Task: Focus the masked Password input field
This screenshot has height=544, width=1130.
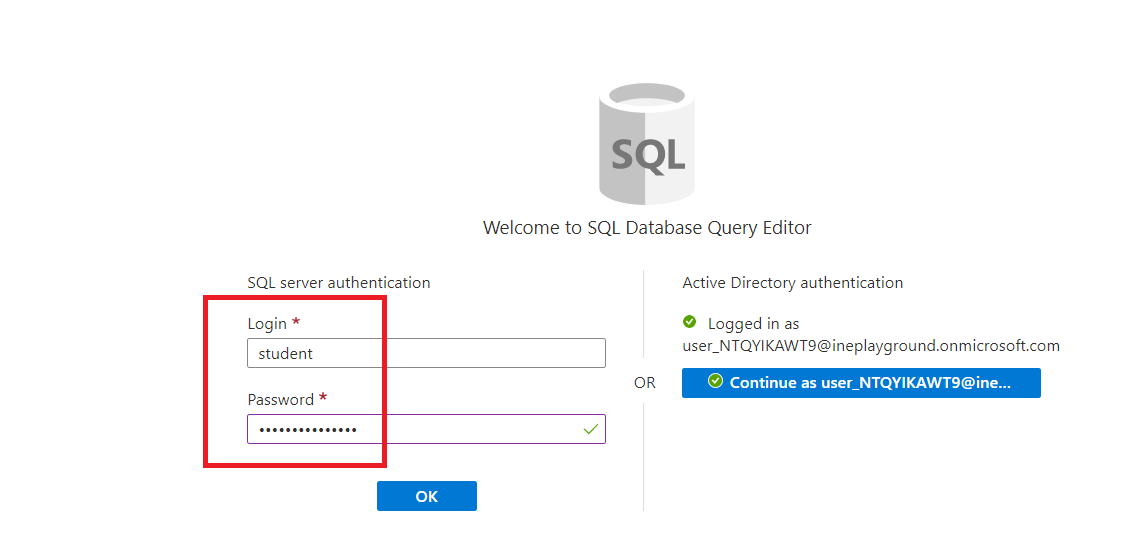Action: tap(410, 429)
